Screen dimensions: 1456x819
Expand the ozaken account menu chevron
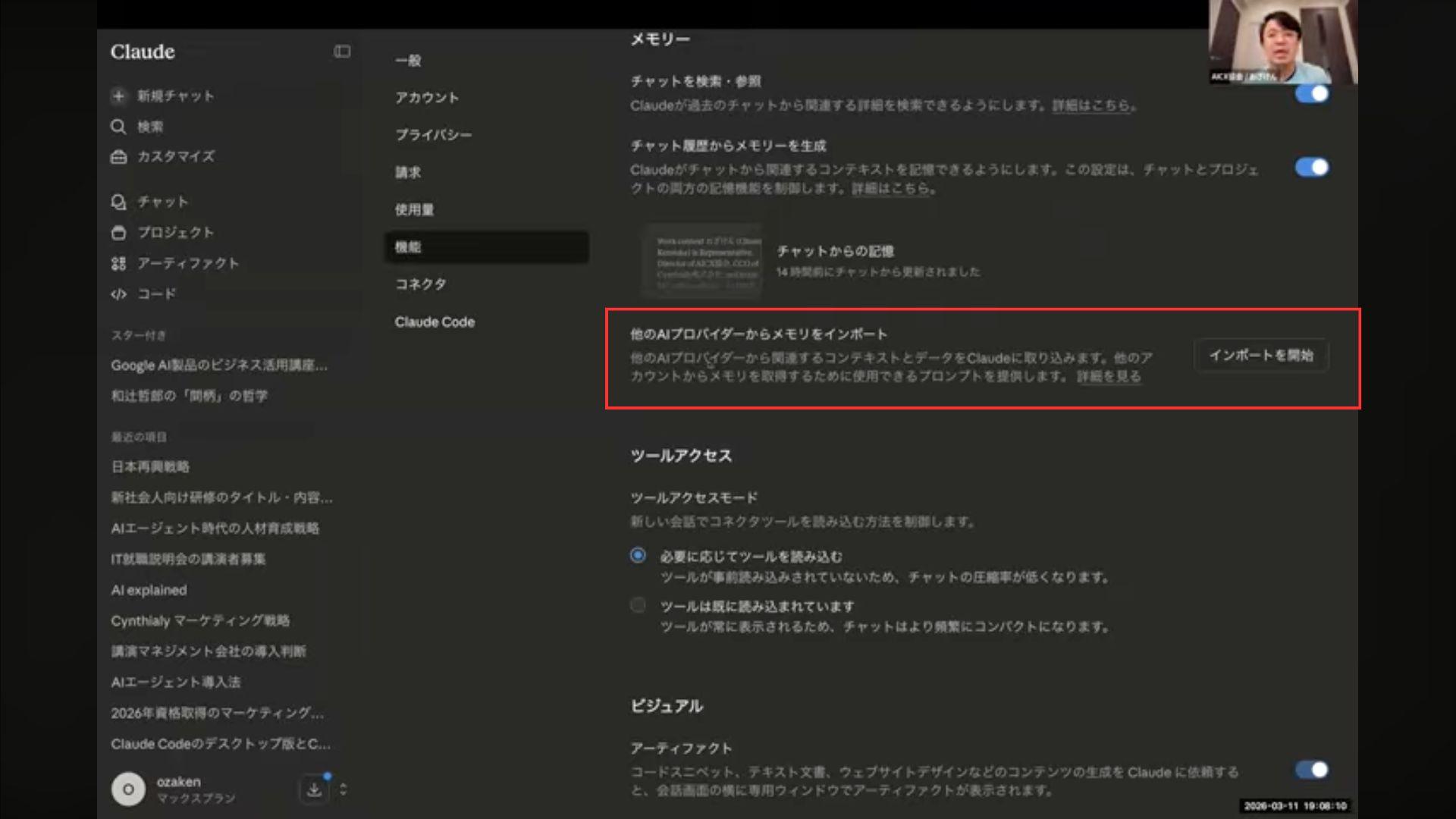pyautogui.click(x=344, y=789)
